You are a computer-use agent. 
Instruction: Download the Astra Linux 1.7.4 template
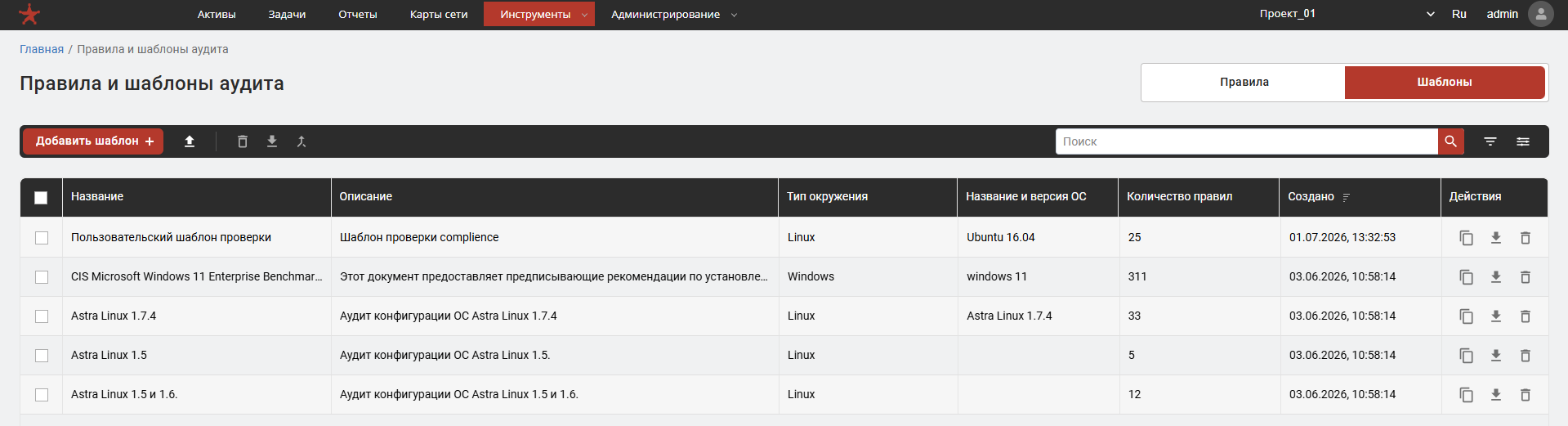point(1496,316)
